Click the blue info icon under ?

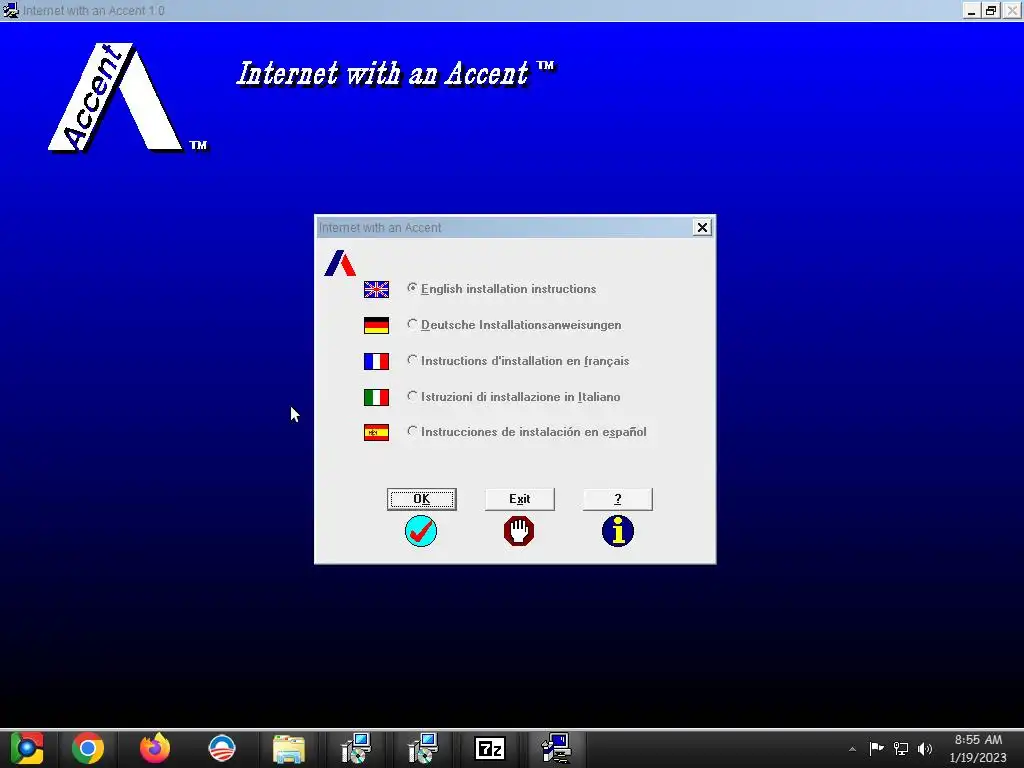pyautogui.click(x=618, y=531)
